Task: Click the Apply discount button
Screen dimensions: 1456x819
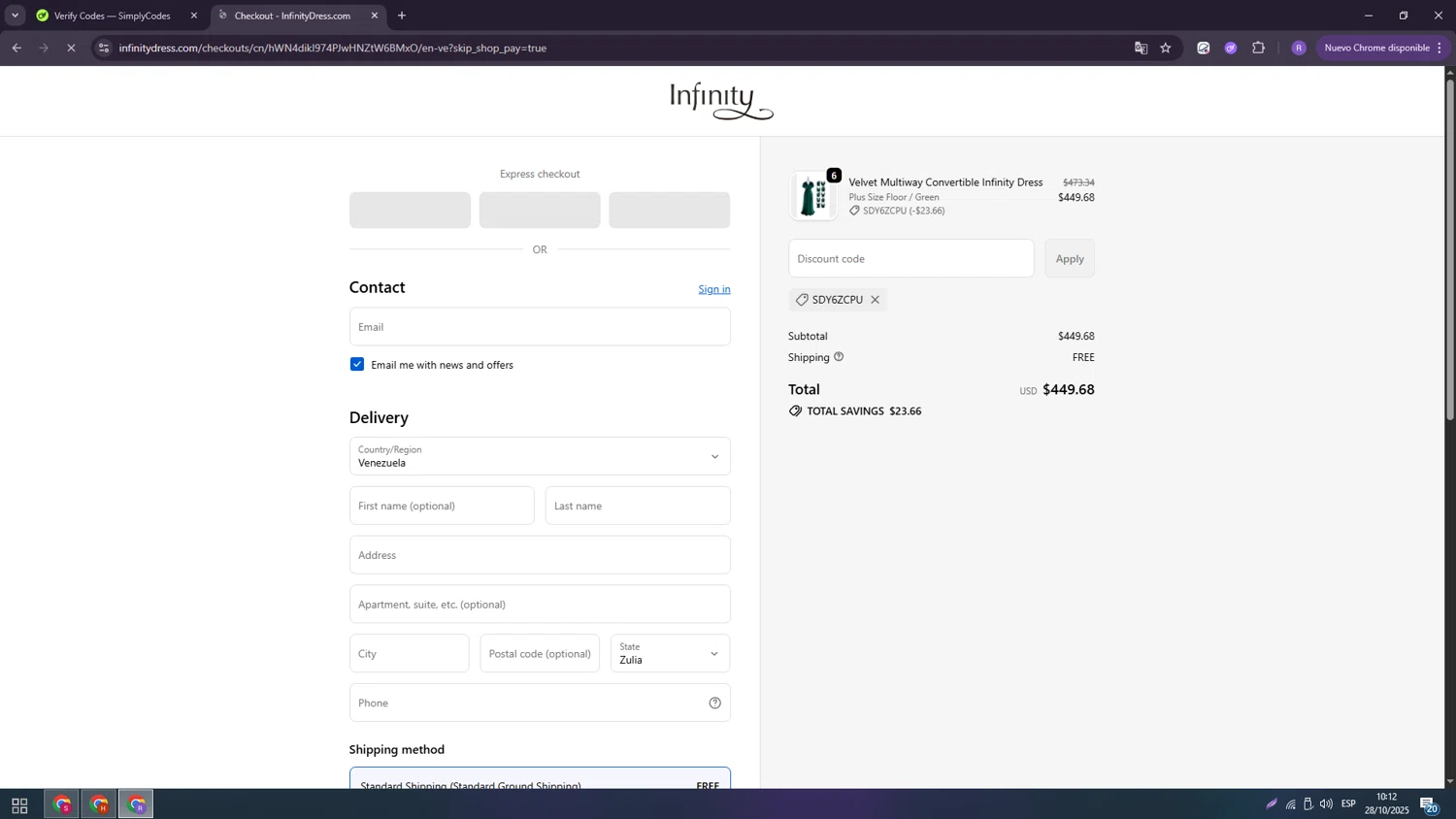Action: [x=1070, y=259]
